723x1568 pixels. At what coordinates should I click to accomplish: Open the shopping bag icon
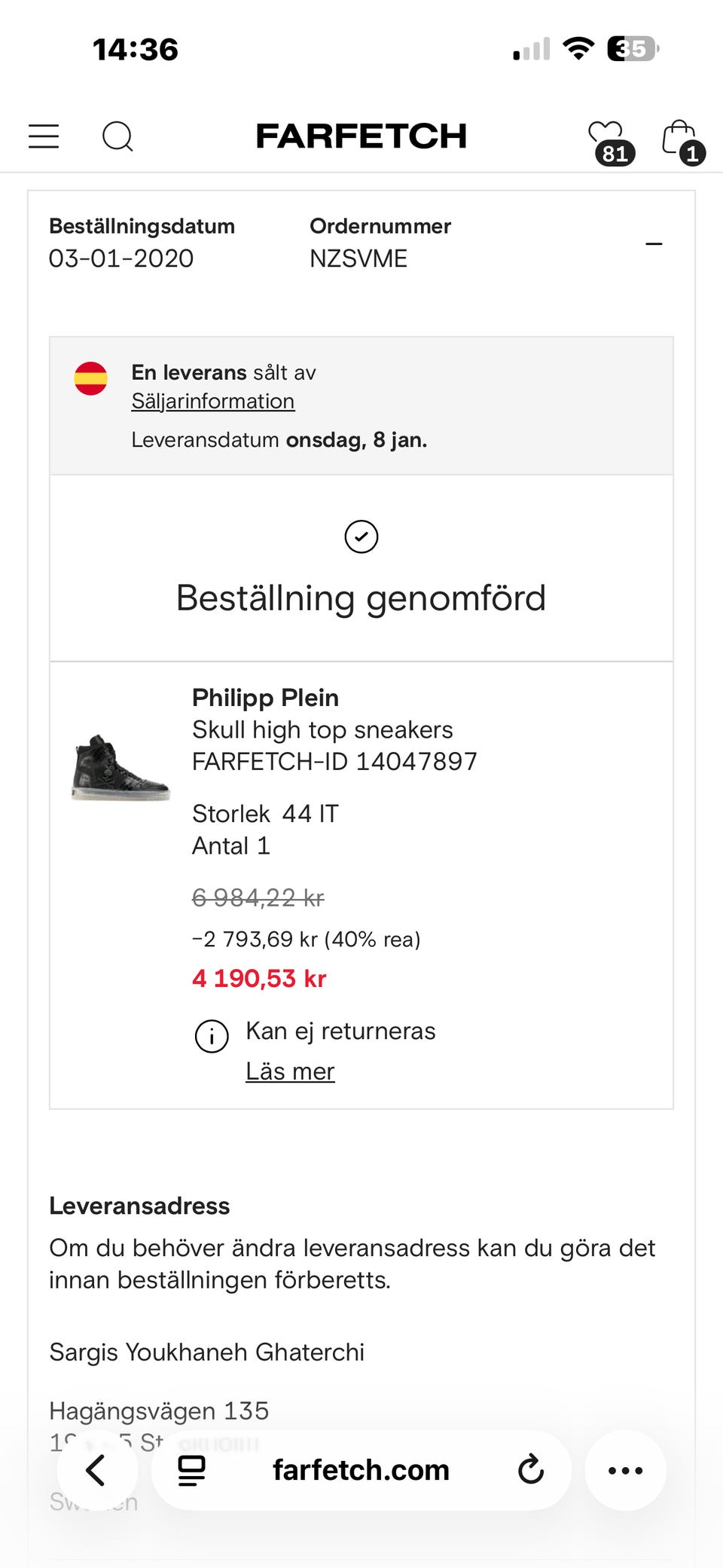(x=679, y=138)
